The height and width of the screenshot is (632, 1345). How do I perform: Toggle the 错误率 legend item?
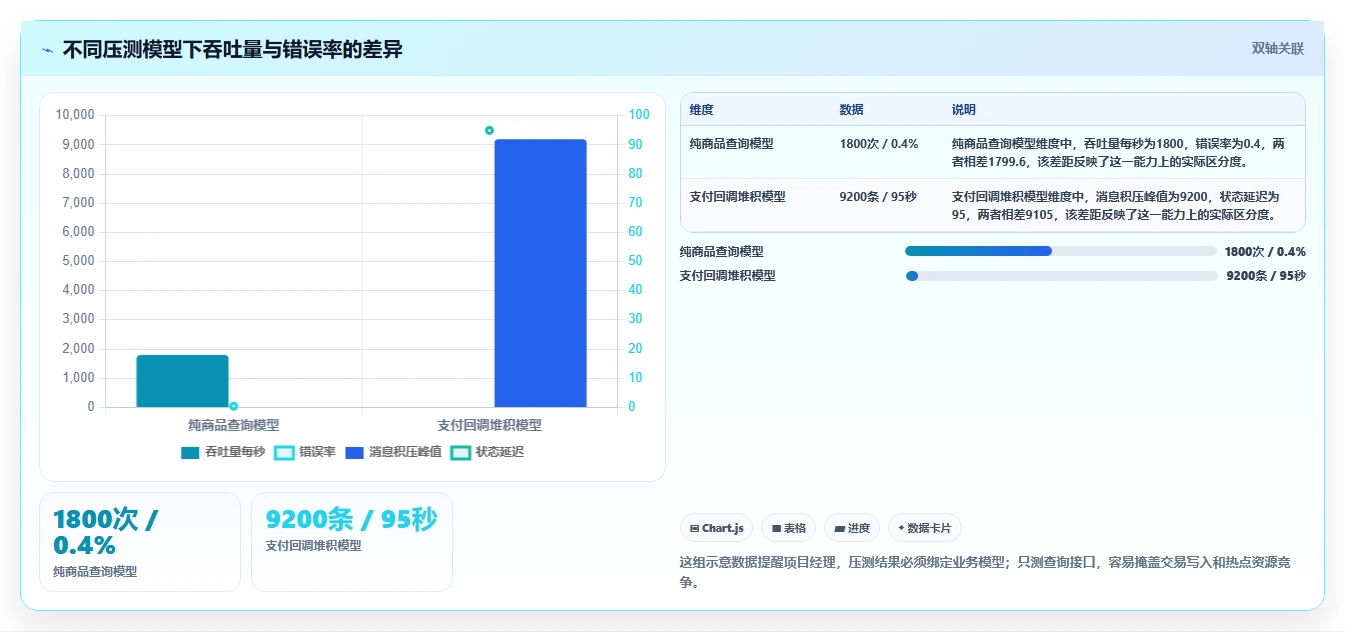coord(305,452)
